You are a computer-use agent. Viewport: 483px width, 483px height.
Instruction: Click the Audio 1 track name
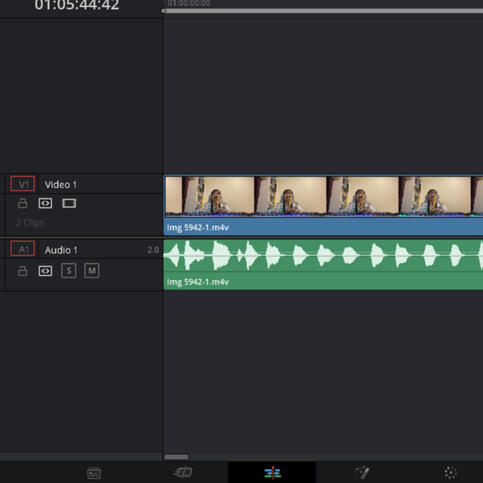click(x=61, y=250)
